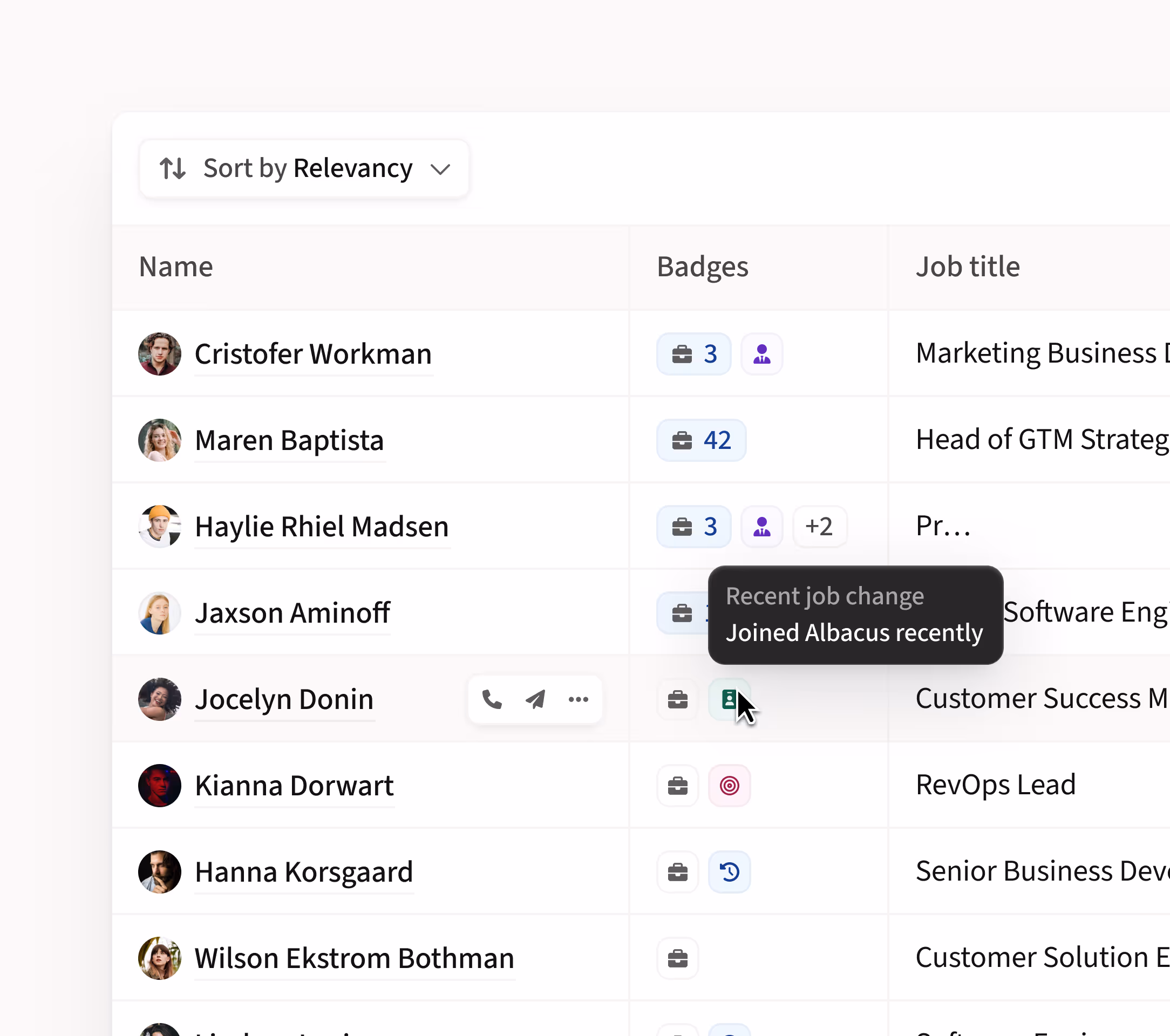Click Kianna Dorwart's red target badge
The image size is (1170, 1036).
click(x=729, y=785)
